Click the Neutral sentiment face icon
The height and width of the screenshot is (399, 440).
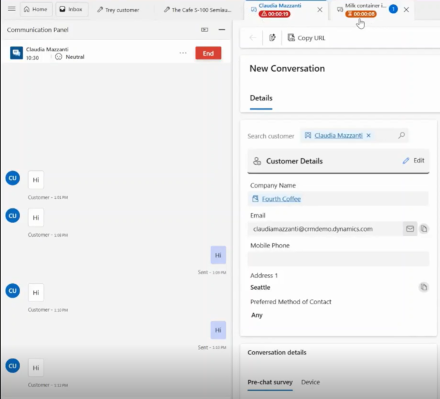coord(59,57)
